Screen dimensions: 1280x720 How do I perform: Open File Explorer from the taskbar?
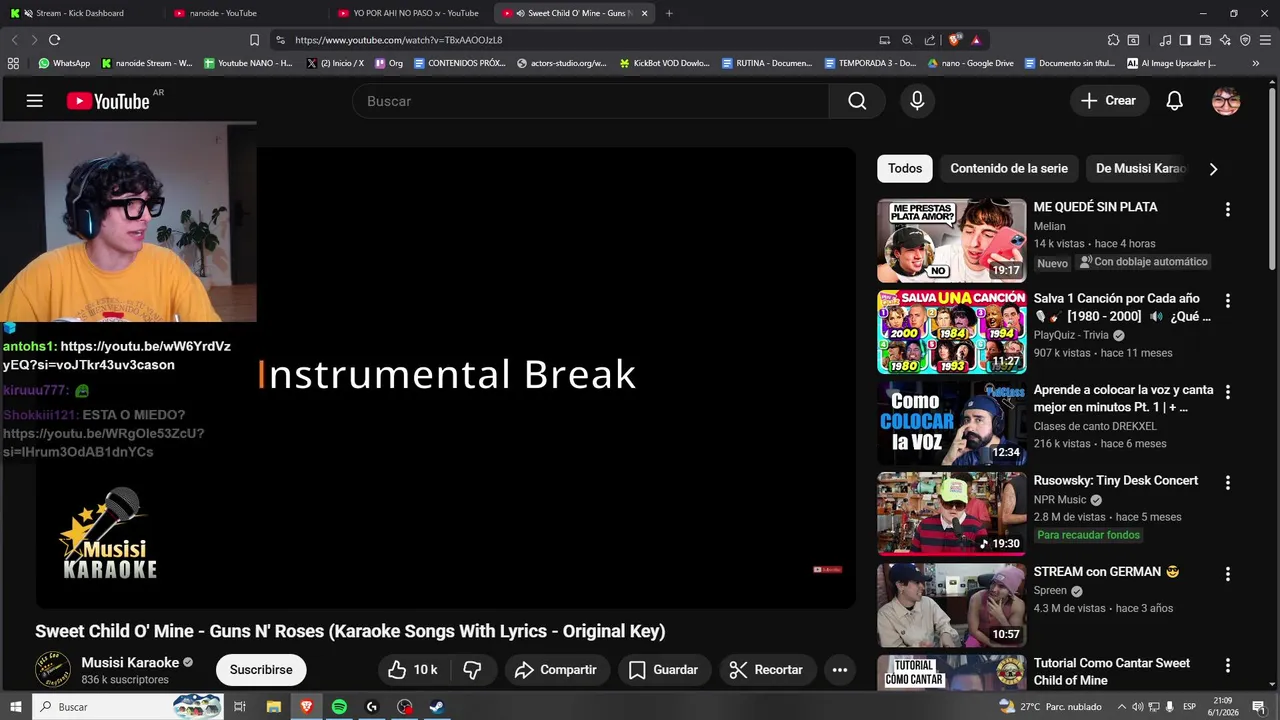coord(274,707)
